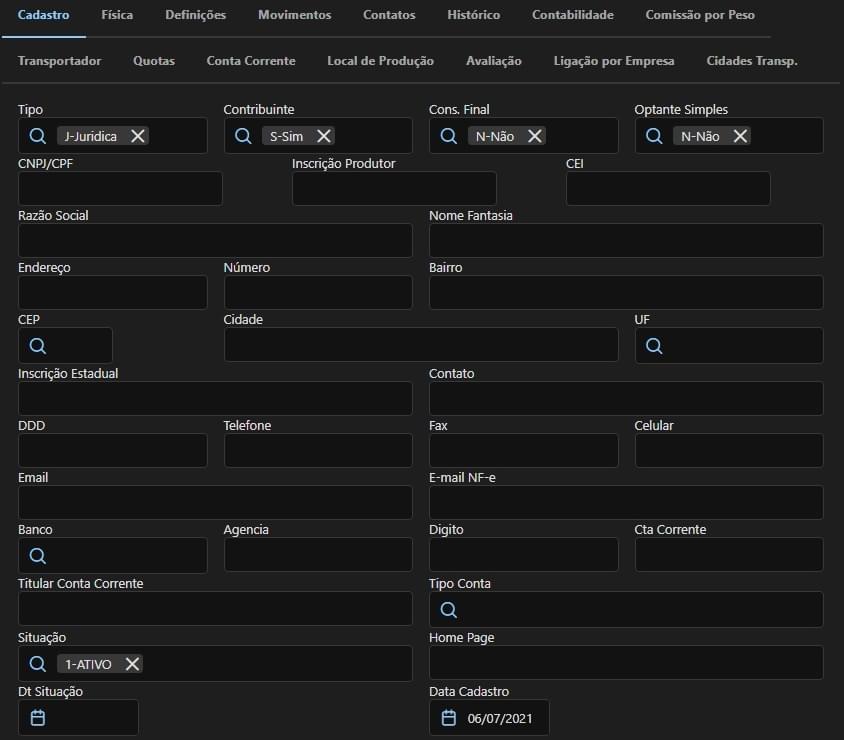The image size is (844, 740).
Task: Focus the CNPJ/CPF input field
Action: [120, 188]
